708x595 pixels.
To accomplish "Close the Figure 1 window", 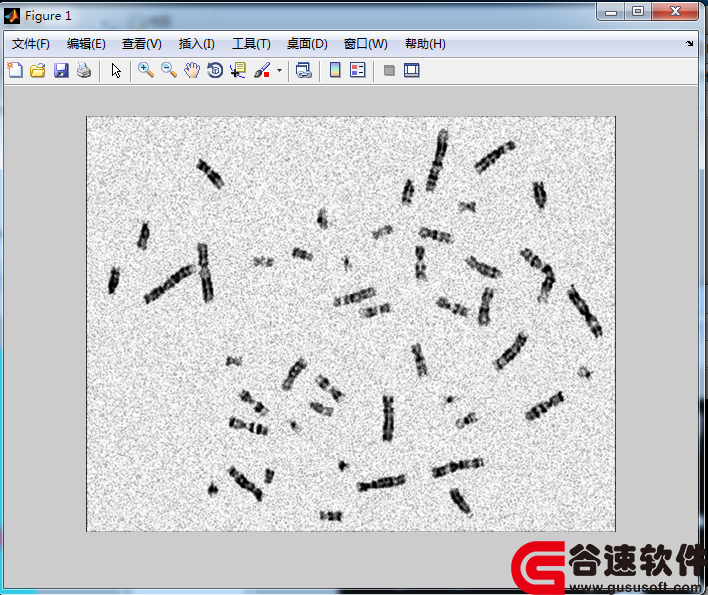I will (675, 12).
